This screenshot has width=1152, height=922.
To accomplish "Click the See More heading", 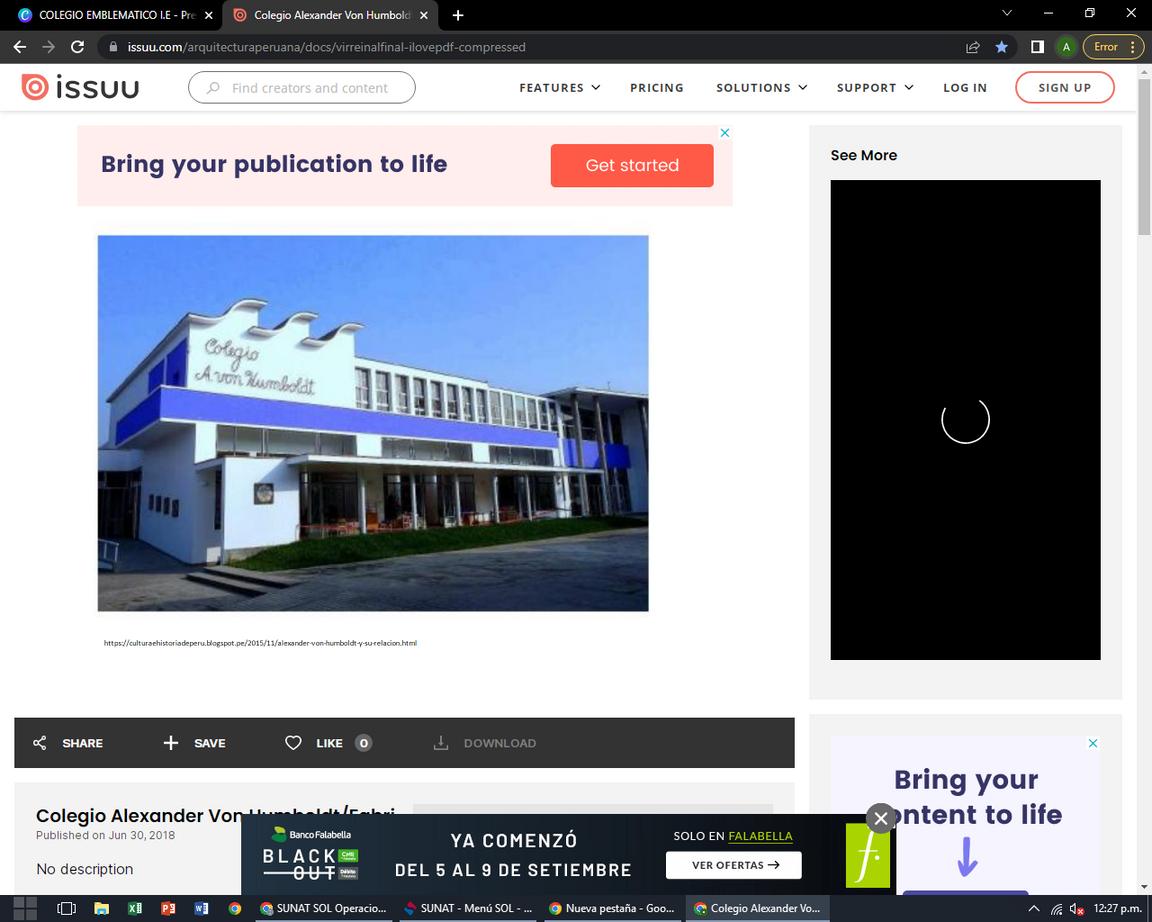I will 863,155.
